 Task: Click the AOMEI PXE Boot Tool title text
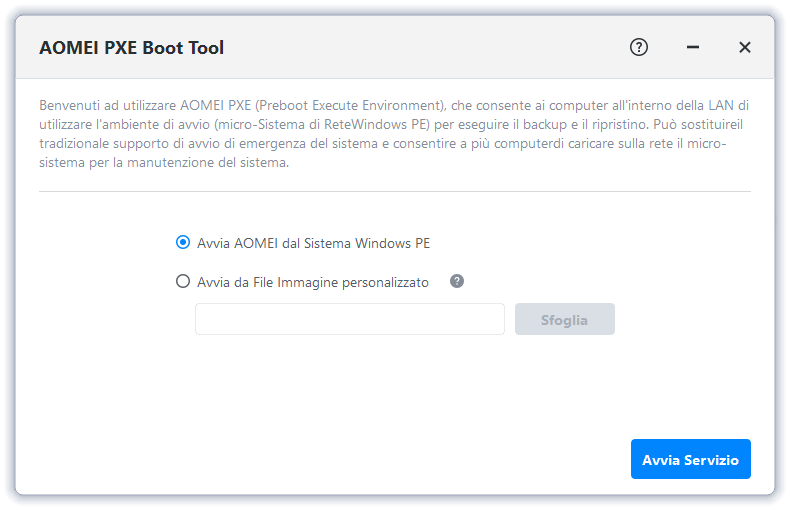click(x=131, y=47)
